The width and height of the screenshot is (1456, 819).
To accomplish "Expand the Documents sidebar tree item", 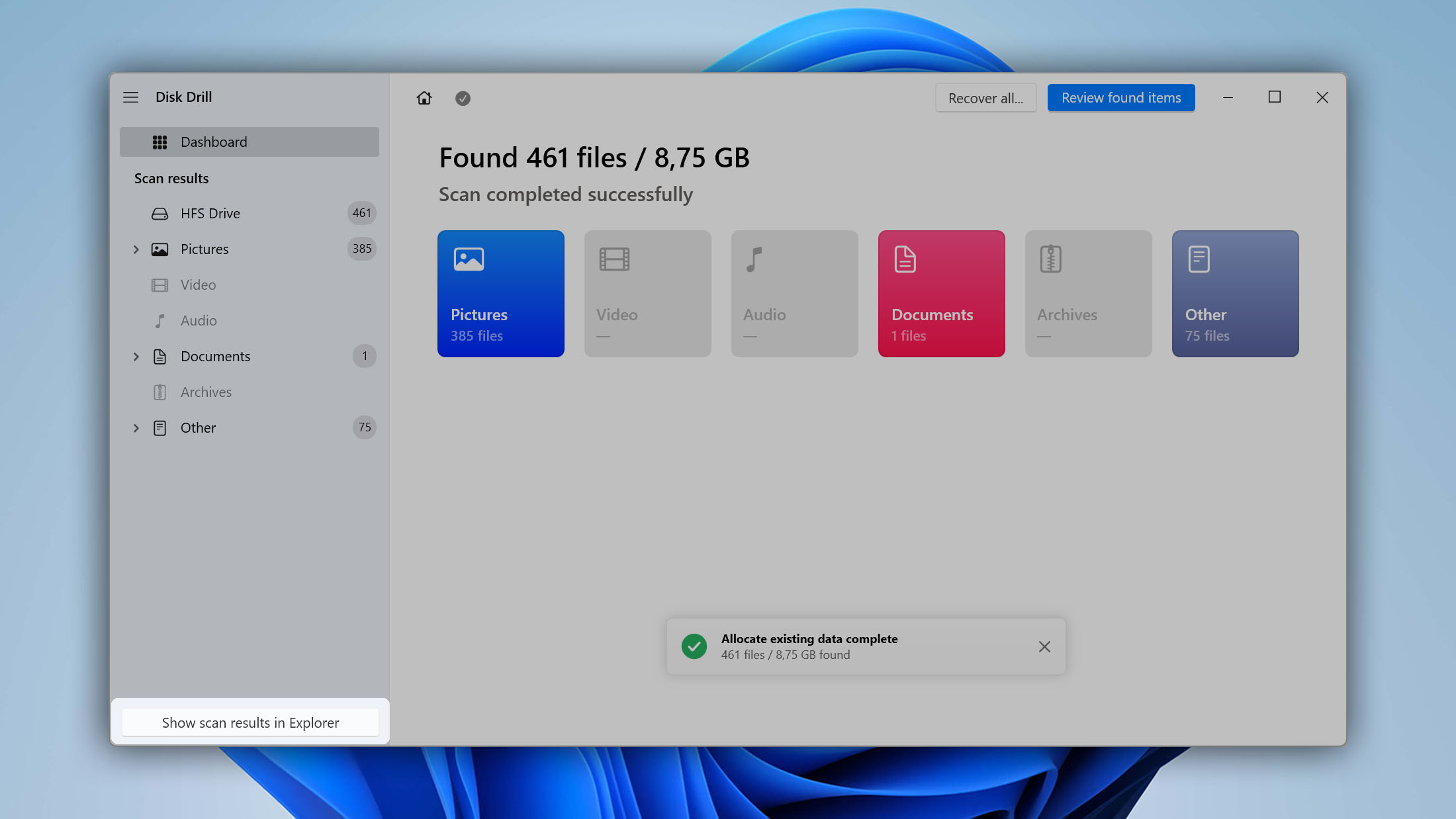I will (136, 355).
